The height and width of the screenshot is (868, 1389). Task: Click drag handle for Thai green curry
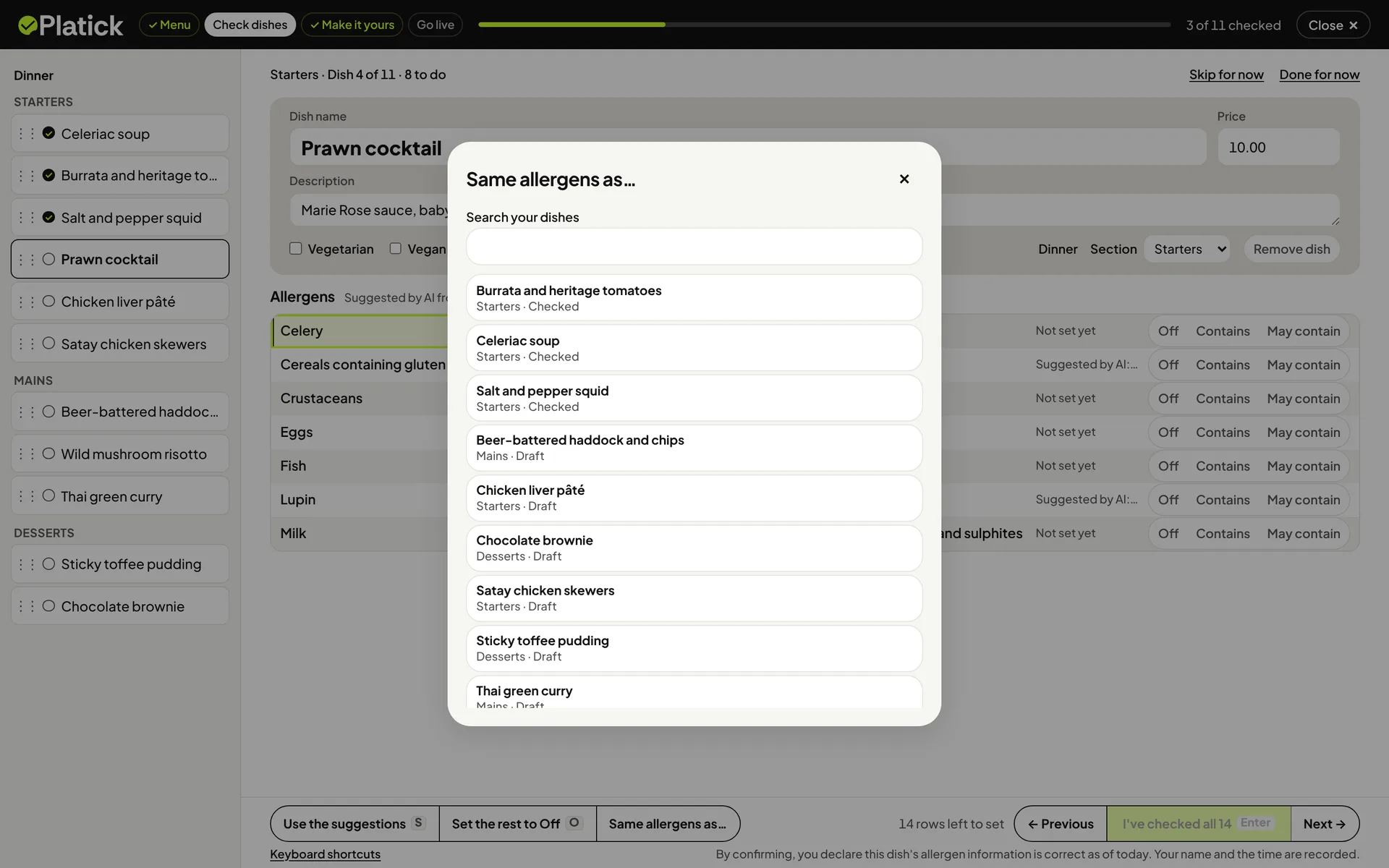[x=26, y=496]
